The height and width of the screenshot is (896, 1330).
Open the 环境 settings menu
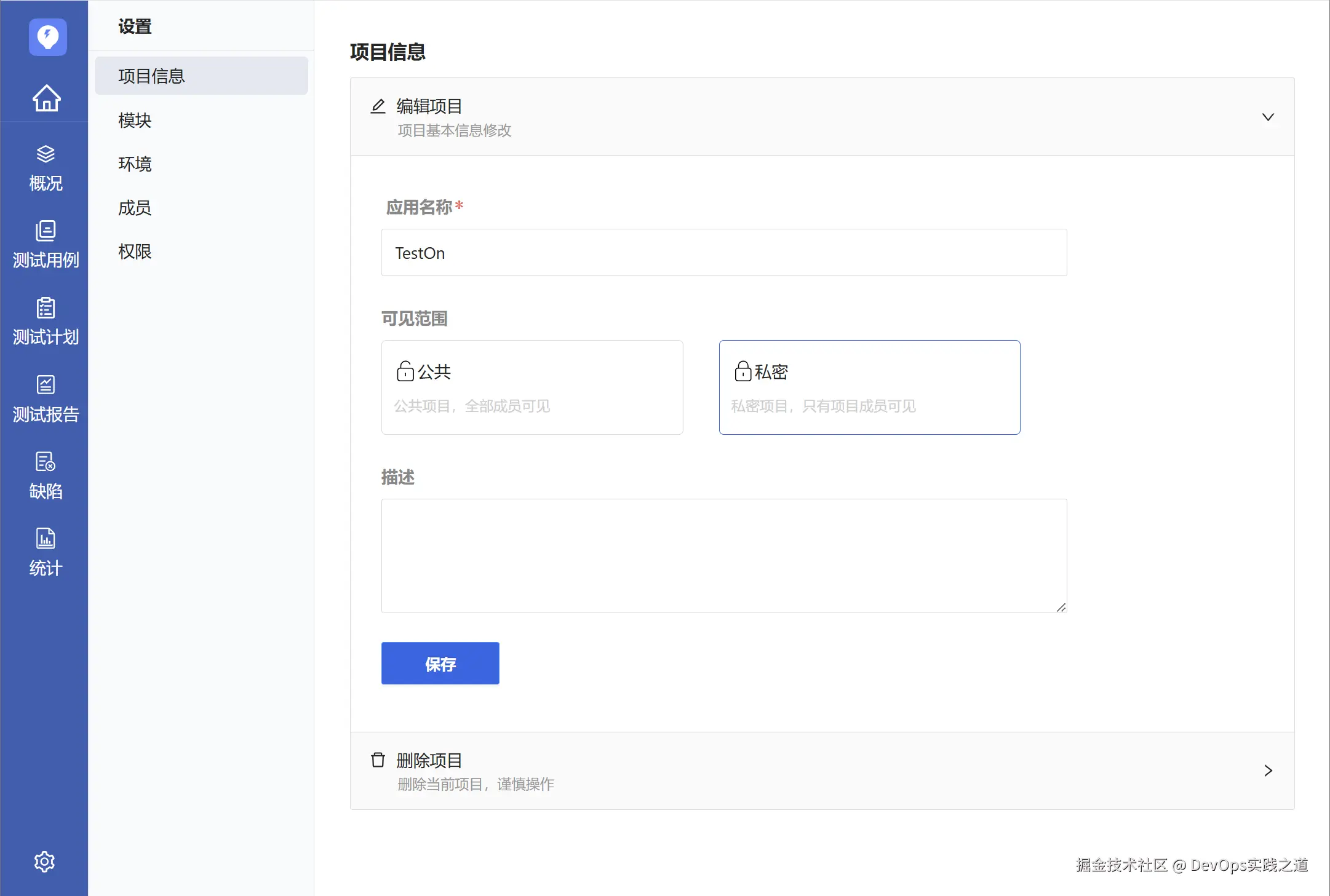tap(135, 164)
